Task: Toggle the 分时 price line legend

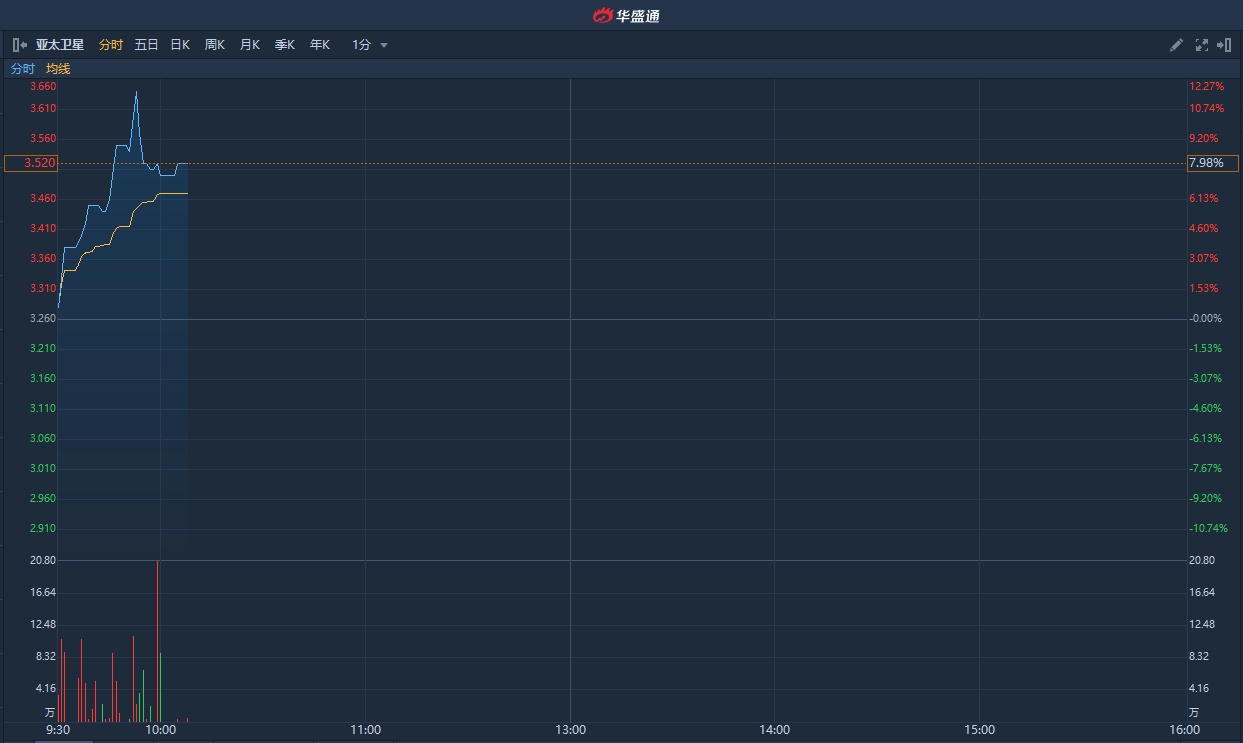Action: 22,69
